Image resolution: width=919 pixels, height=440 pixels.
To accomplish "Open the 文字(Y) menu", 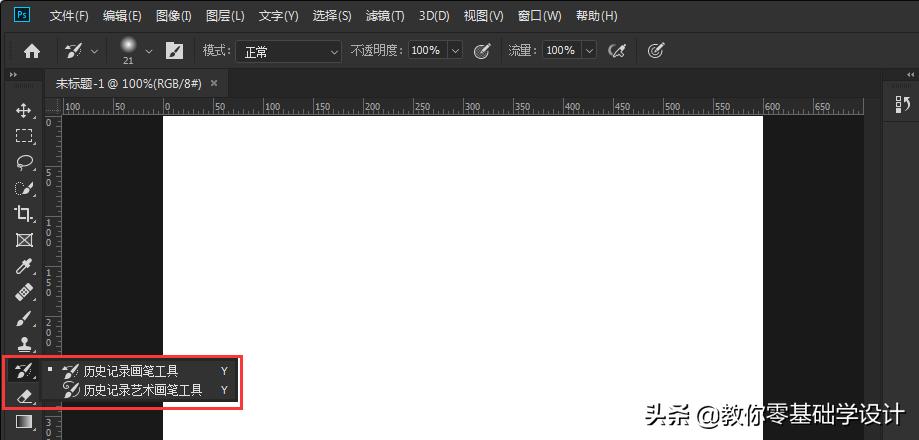I will click(278, 16).
